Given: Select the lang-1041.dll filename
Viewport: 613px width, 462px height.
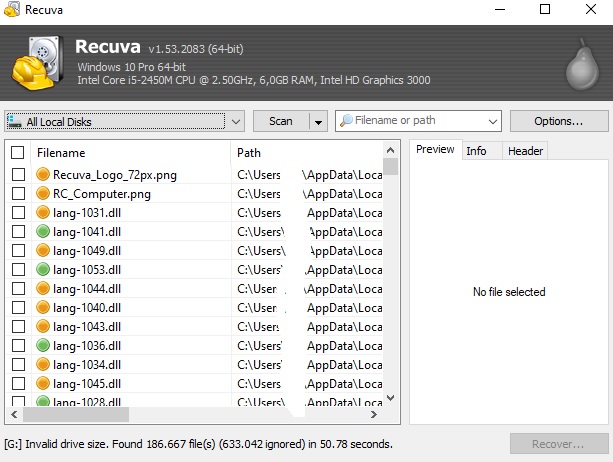Looking at the screenshot, I should click(x=87, y=232).
